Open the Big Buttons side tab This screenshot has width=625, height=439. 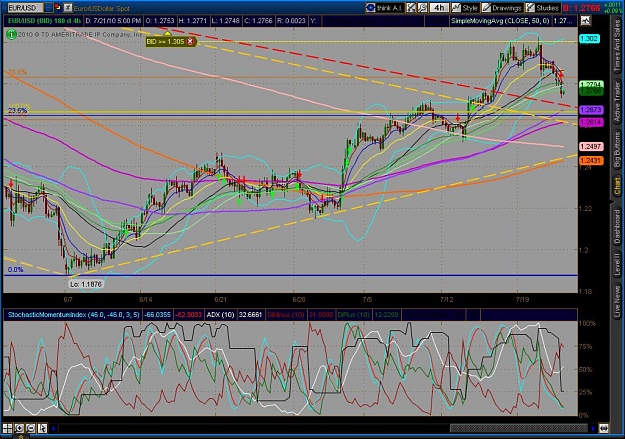[617, 149]
